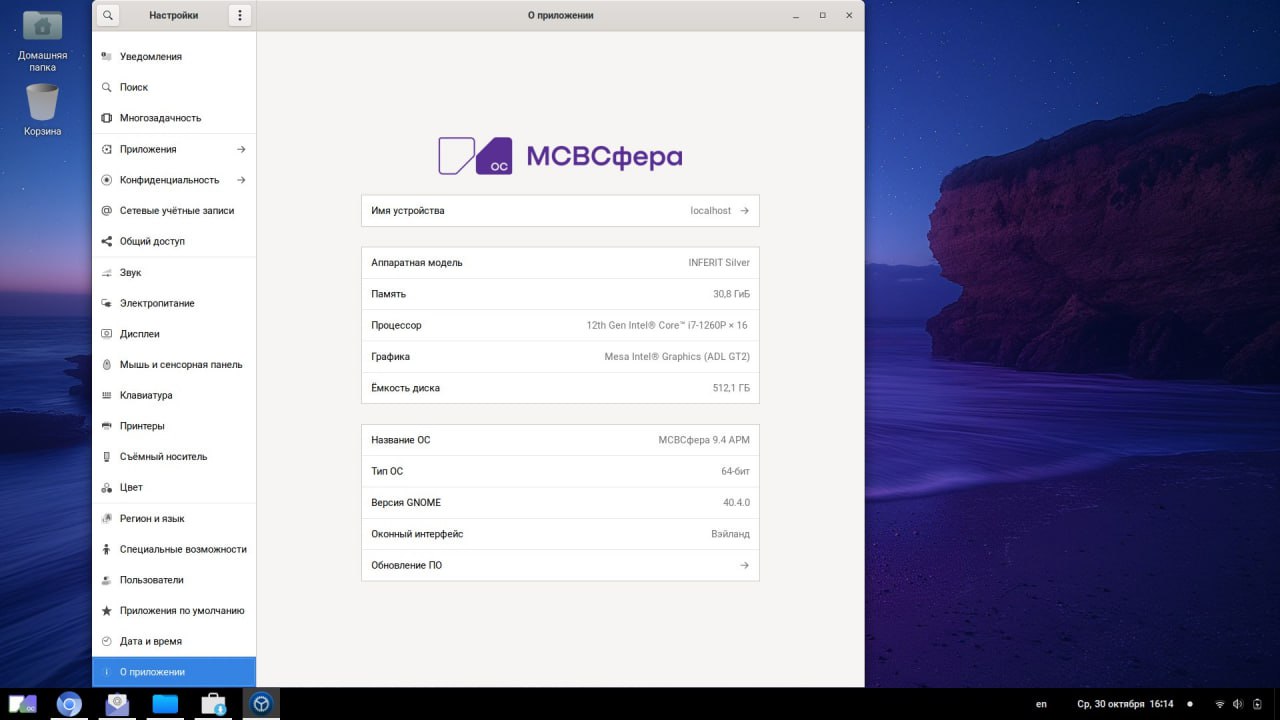Click the МСВСфера logo in About panel
The image size is (1280, 720).
click(x=560, y=156)
